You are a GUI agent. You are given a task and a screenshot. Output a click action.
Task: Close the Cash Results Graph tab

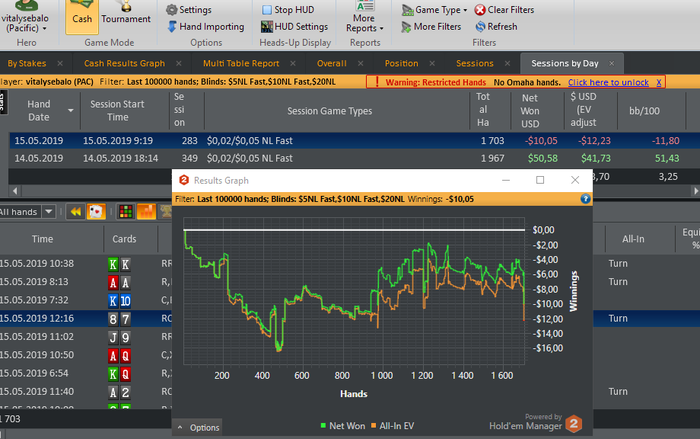click(179, 63)
